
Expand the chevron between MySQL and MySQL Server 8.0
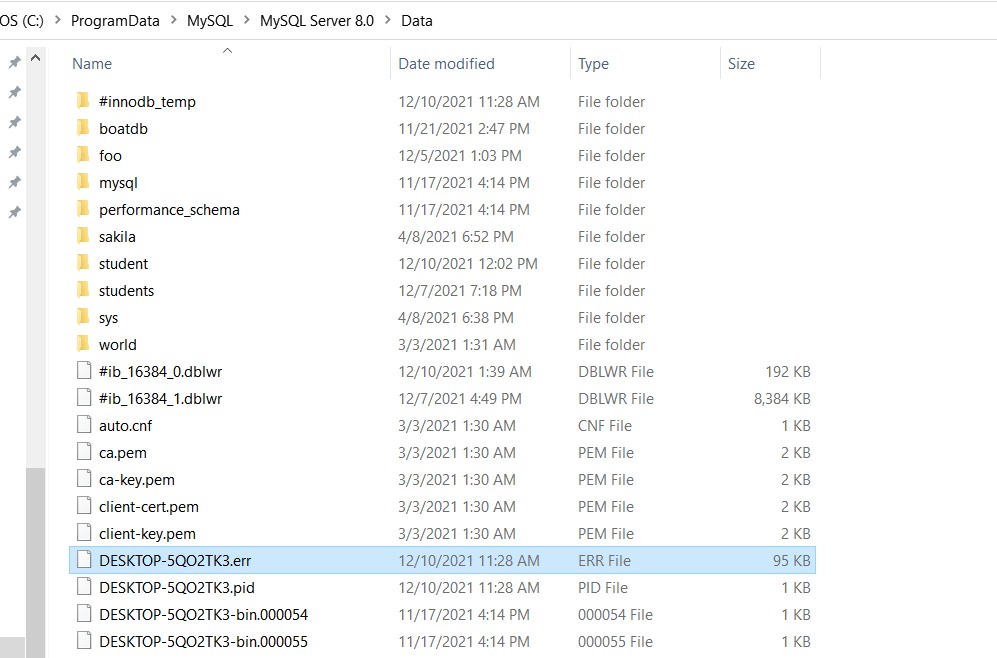[246, 21]
